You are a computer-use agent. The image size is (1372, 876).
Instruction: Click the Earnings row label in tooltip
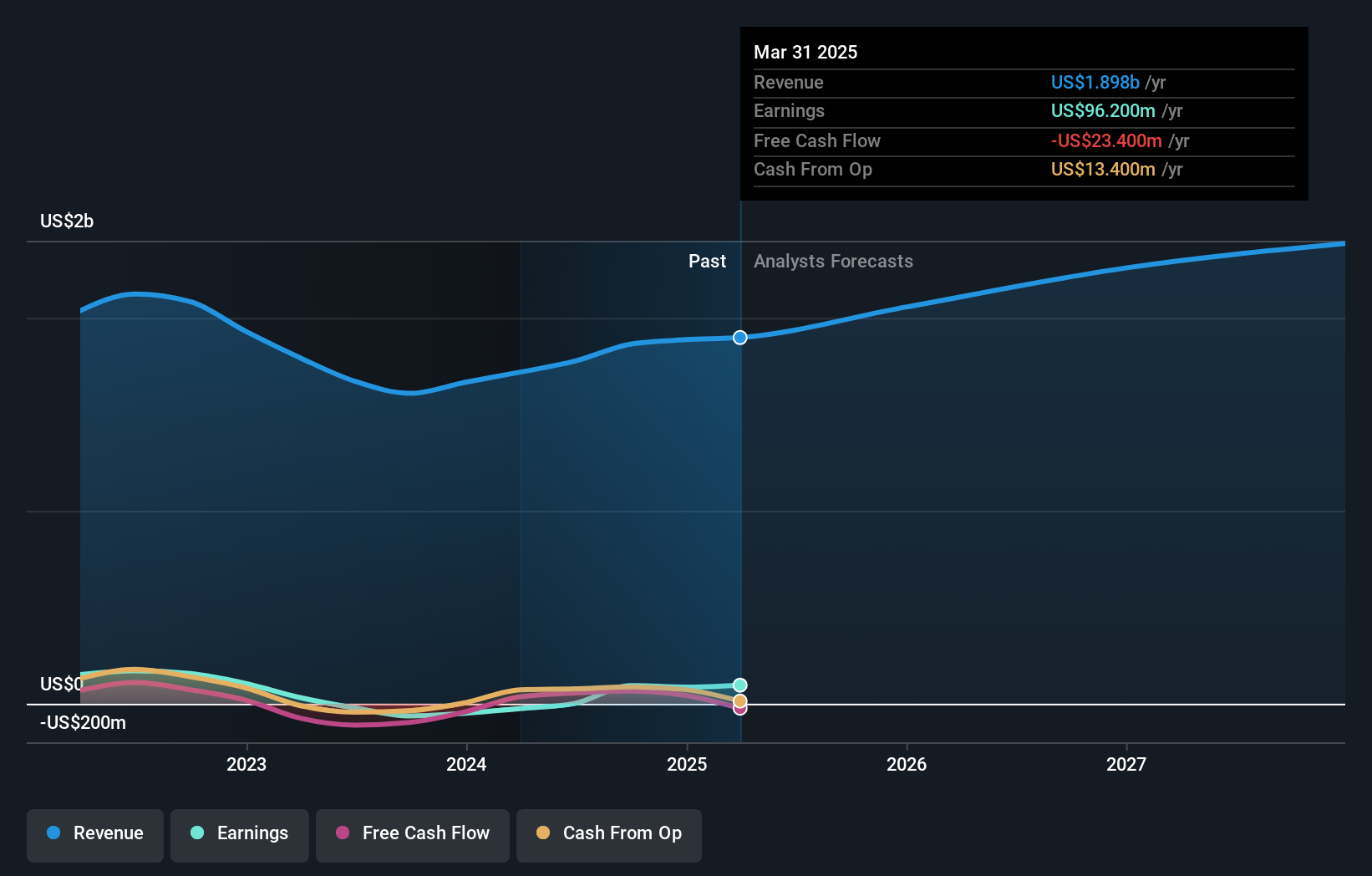(789, 110)
